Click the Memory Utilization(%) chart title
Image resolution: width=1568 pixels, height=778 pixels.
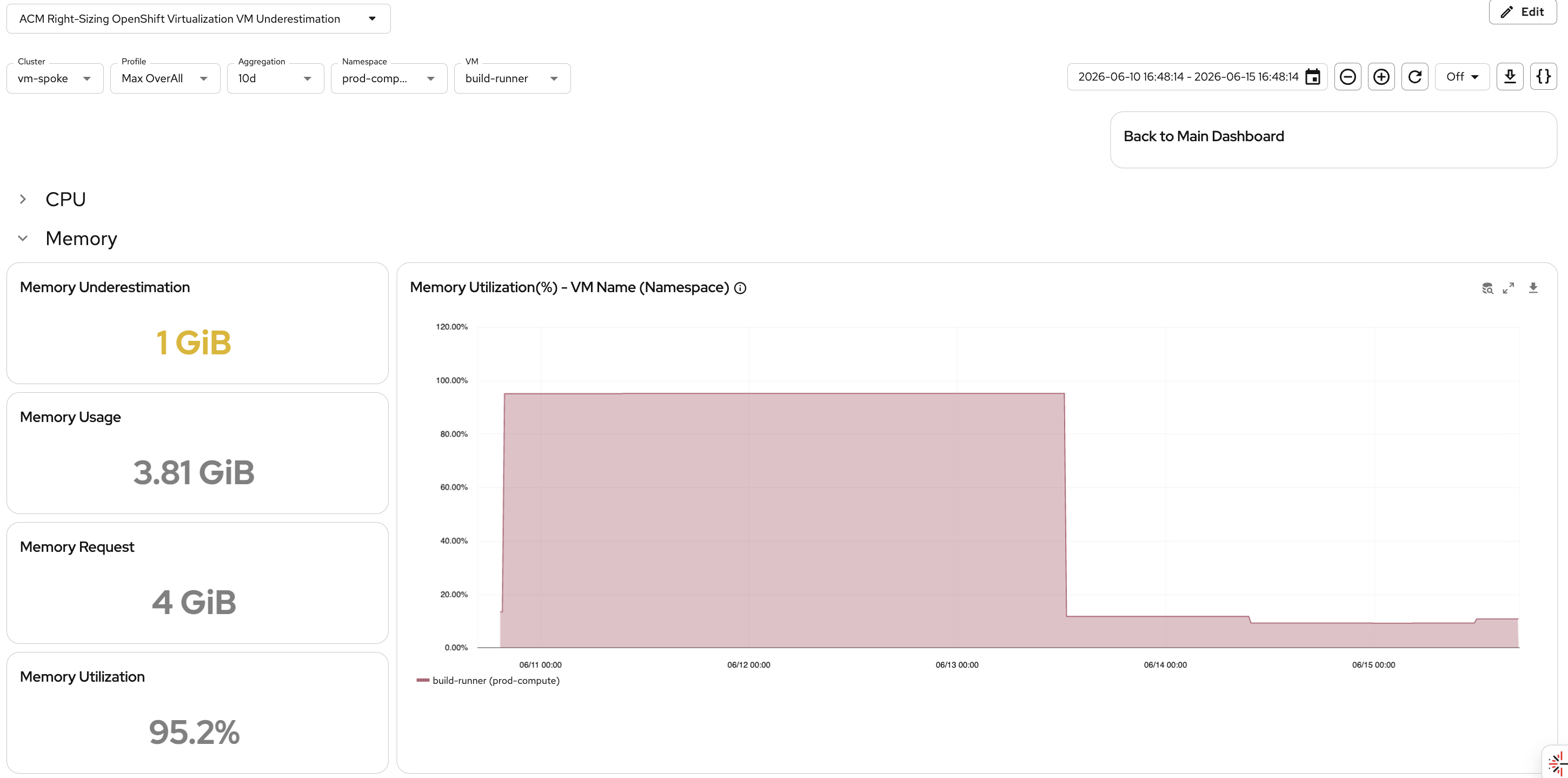click(569, 288)
